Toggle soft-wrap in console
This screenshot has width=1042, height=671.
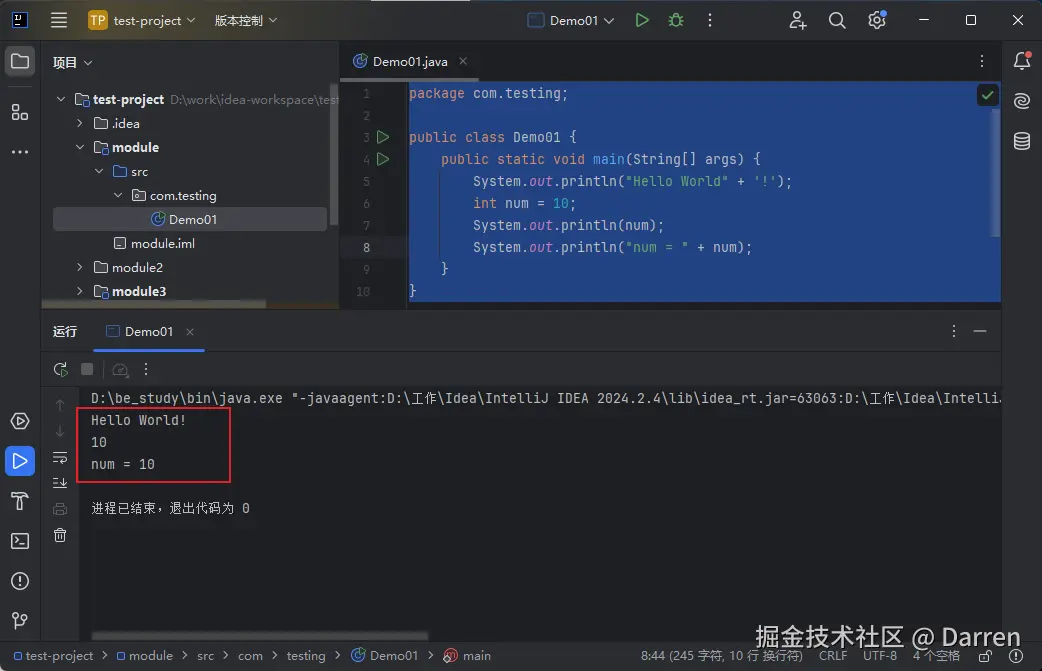pyautogui.click(x=60, y=458)
